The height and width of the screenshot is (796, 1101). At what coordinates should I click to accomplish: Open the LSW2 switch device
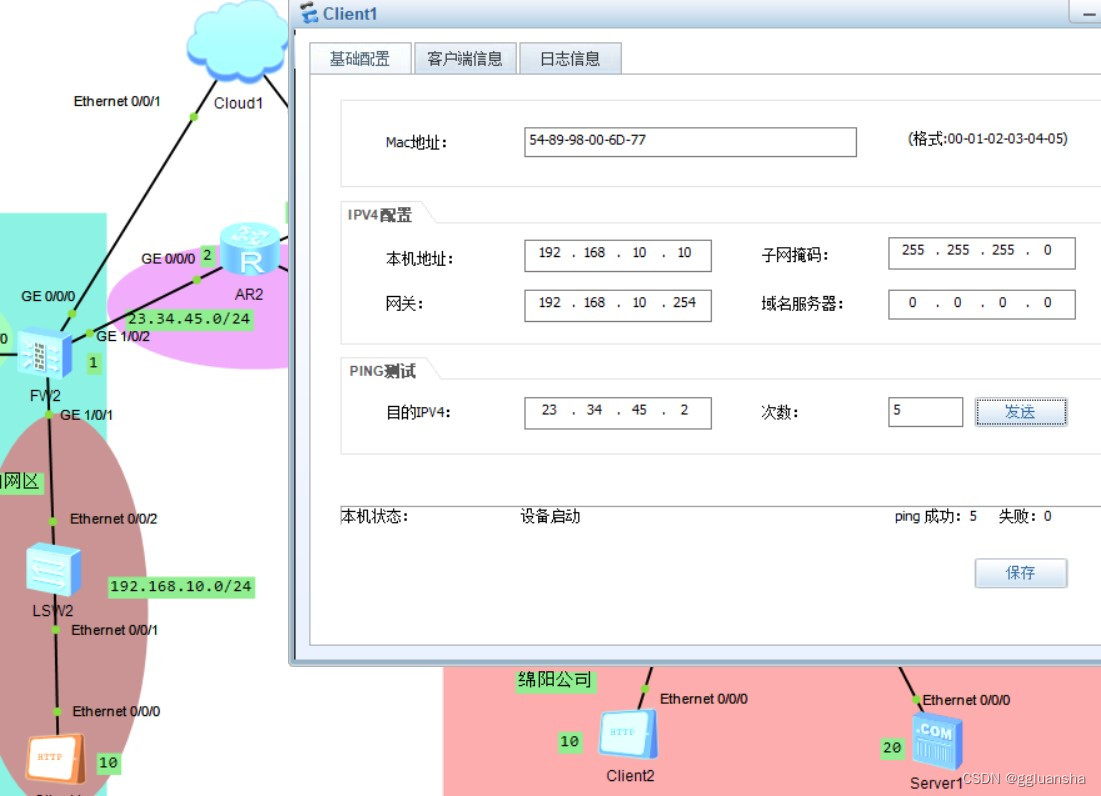(55, 570)
